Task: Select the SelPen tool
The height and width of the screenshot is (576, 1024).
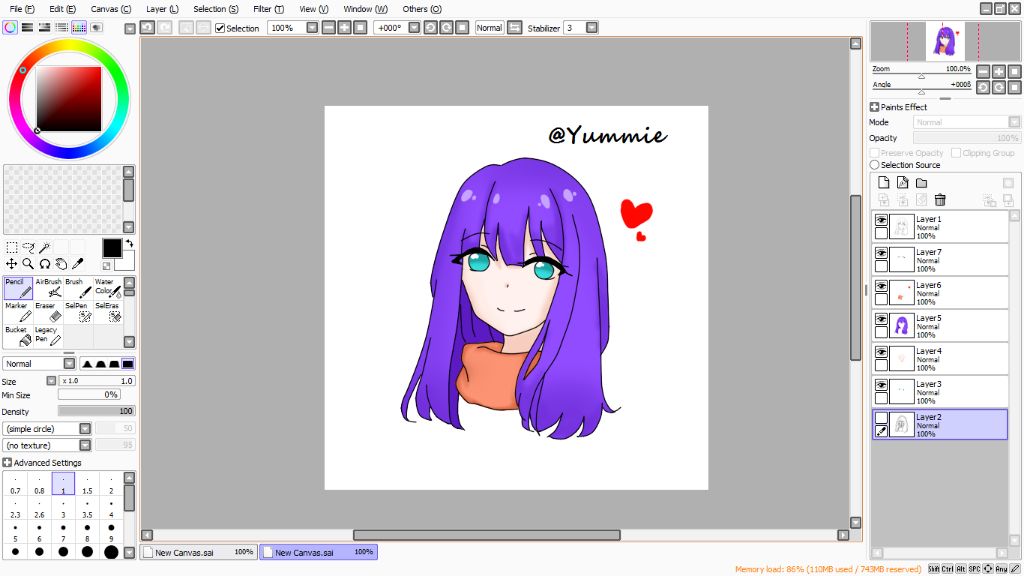Action: pyautogui.click(x=78, y=312)
